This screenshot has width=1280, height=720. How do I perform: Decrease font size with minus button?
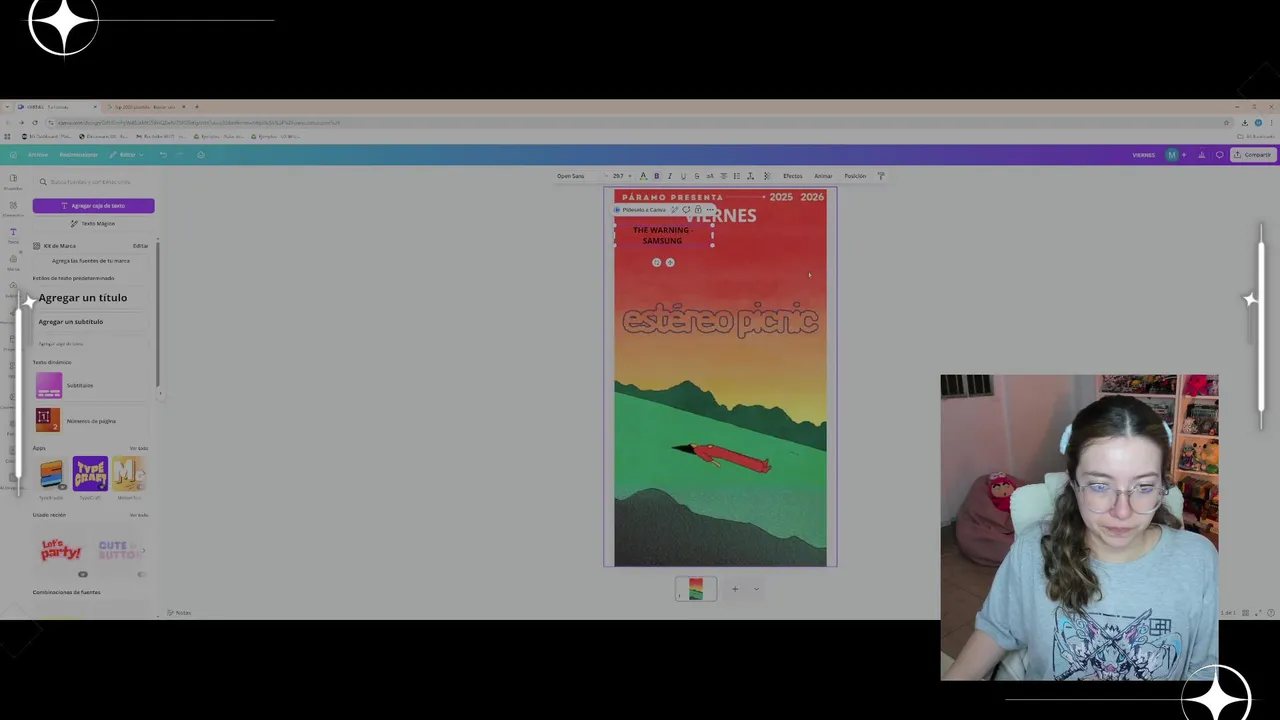point(607,176)
